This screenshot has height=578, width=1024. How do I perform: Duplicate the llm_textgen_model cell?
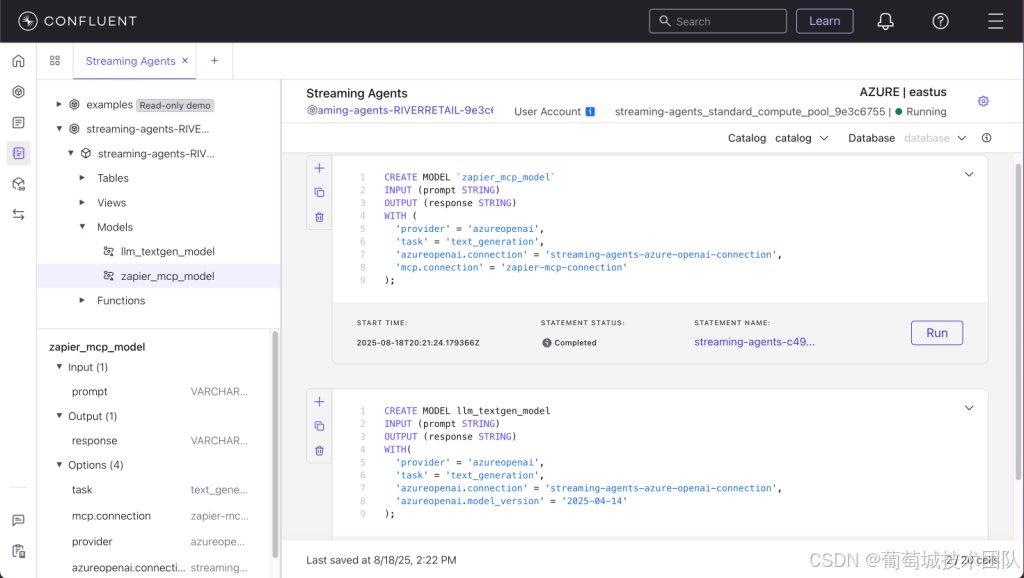(x=319, y=426)
